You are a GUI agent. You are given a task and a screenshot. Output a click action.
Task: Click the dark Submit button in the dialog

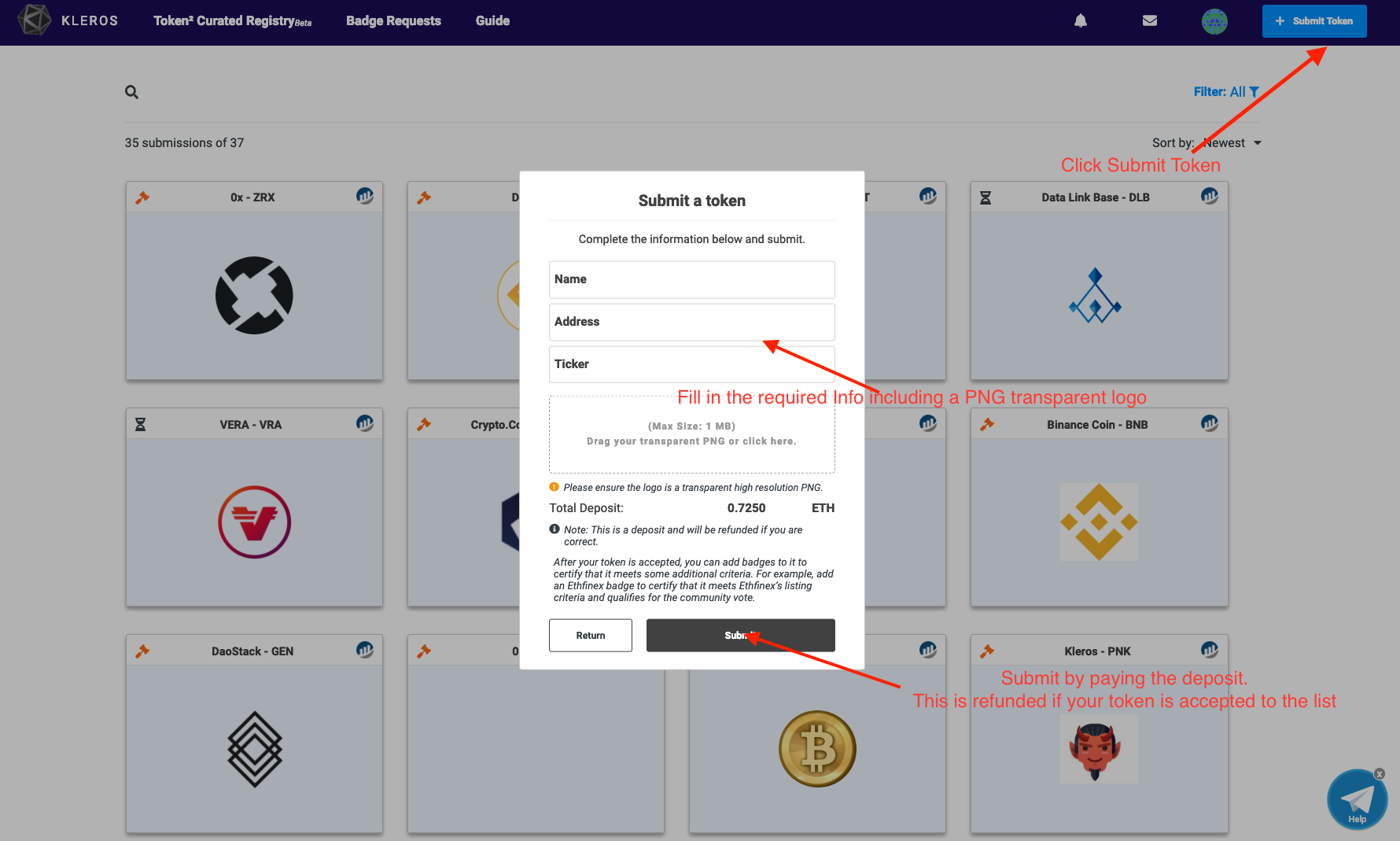pyautogui.click(x=741, y=636)
